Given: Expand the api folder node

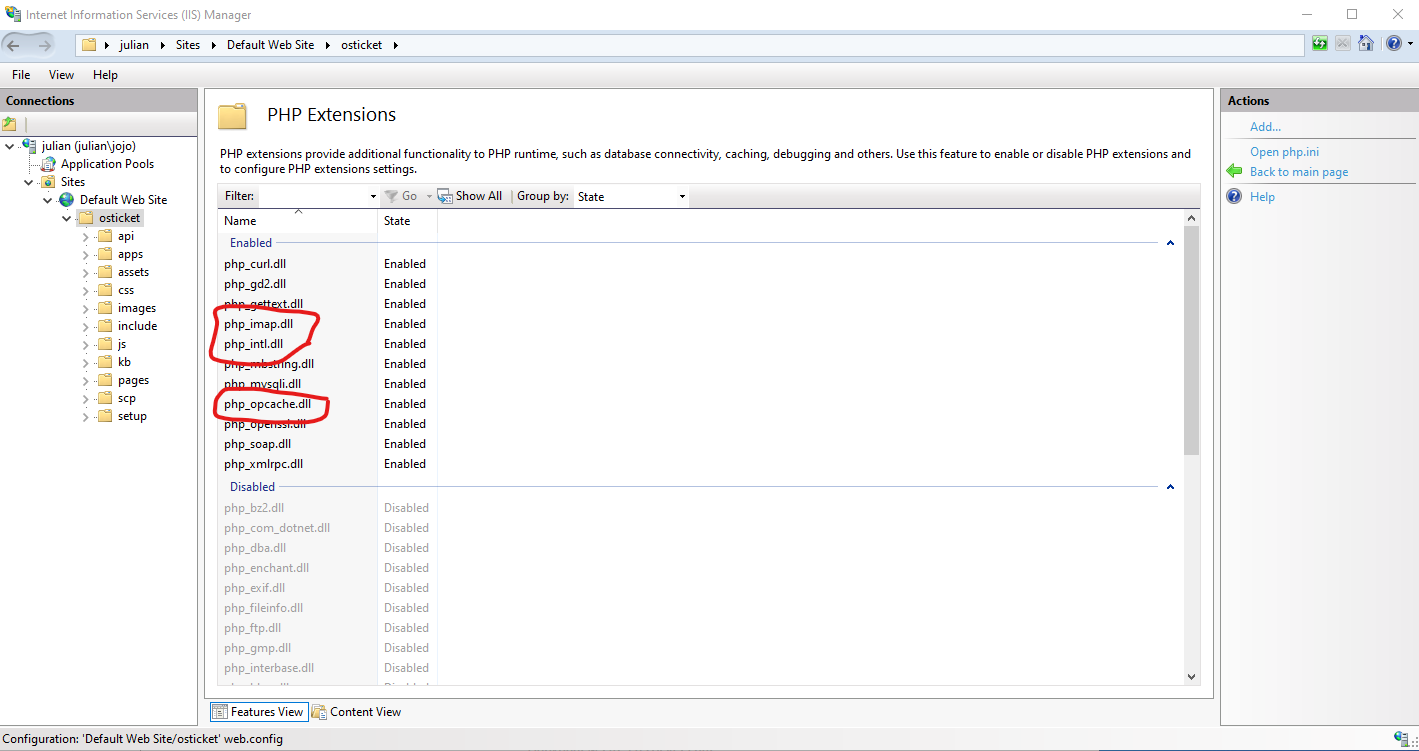Looking at the screenshot, I should (x=86, y=237).
